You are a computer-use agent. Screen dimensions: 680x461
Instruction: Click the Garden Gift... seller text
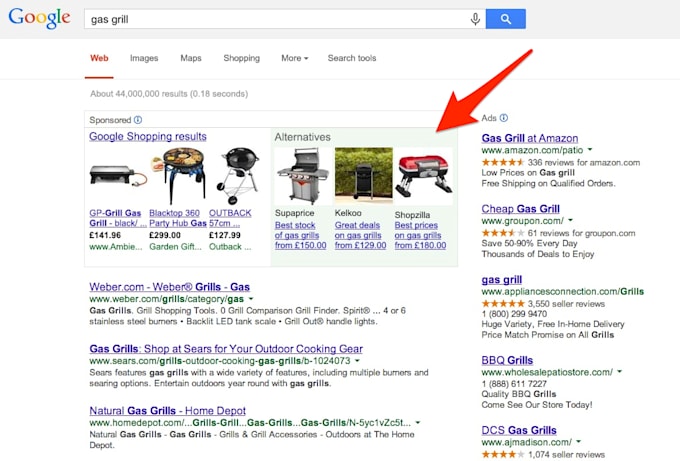tap(176, 247)
